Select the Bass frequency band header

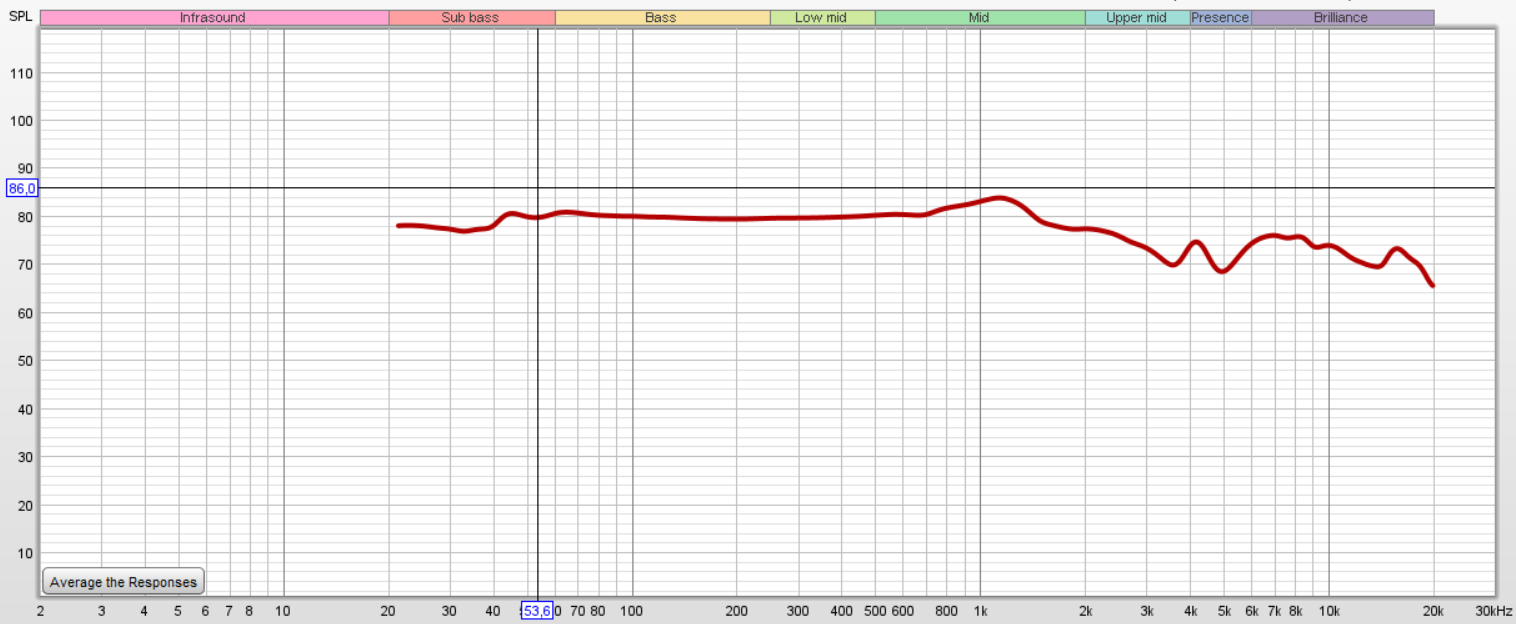click(x=661, y=18)
